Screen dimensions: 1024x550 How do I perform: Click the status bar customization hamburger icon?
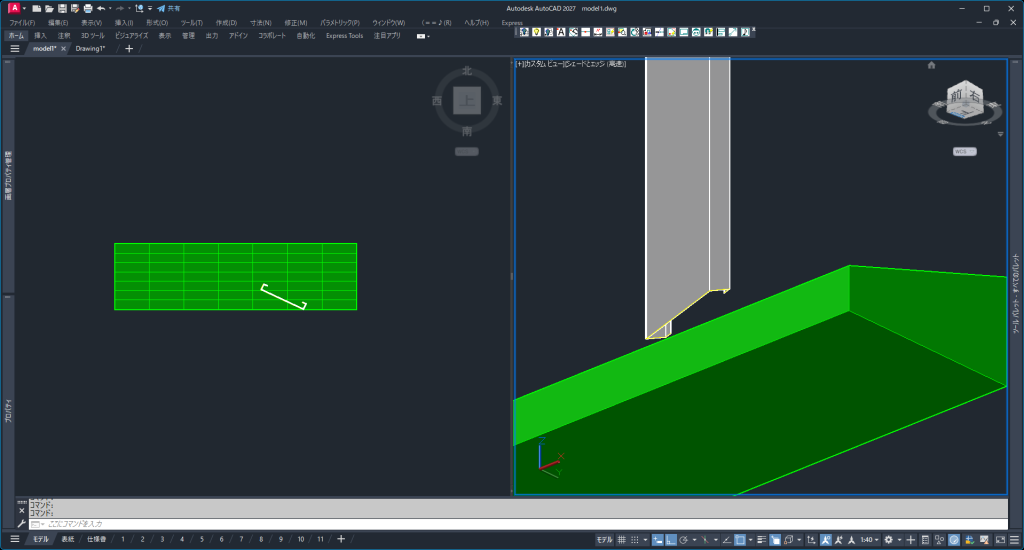pyautogui.click(x=1013, y=540)
